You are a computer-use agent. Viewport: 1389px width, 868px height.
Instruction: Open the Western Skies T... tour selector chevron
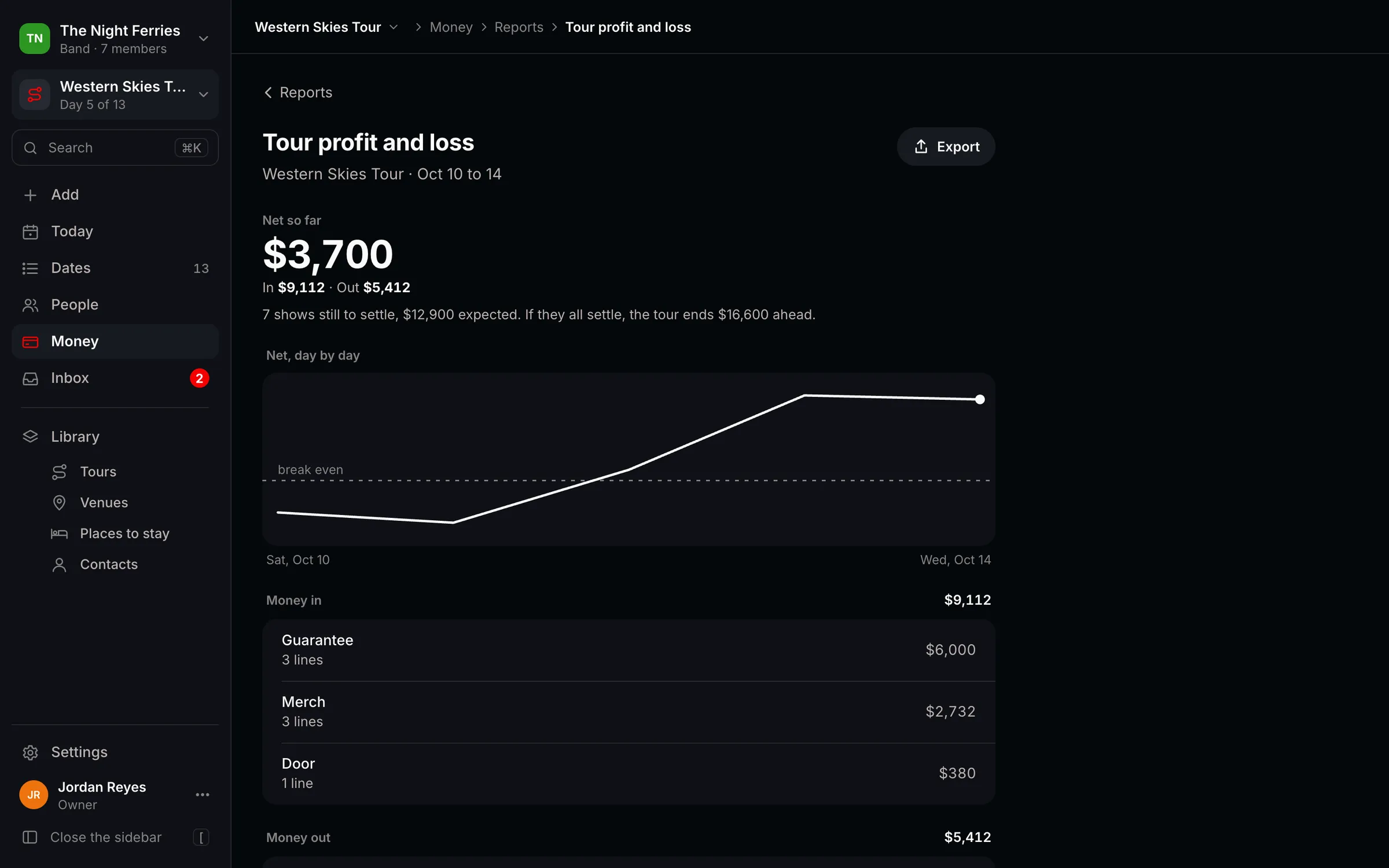coord(203,94)
